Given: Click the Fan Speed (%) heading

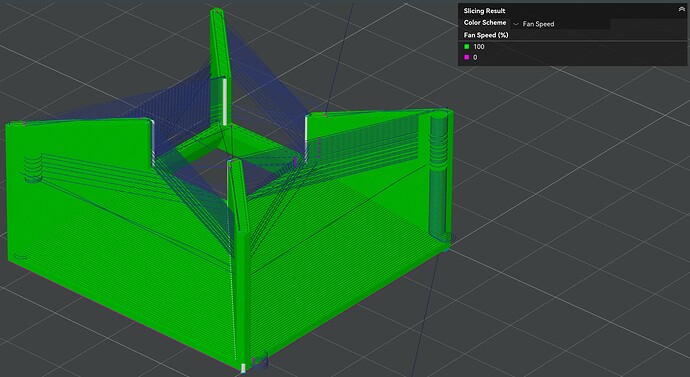Looking at the screenshot, I should coord(486,35).
